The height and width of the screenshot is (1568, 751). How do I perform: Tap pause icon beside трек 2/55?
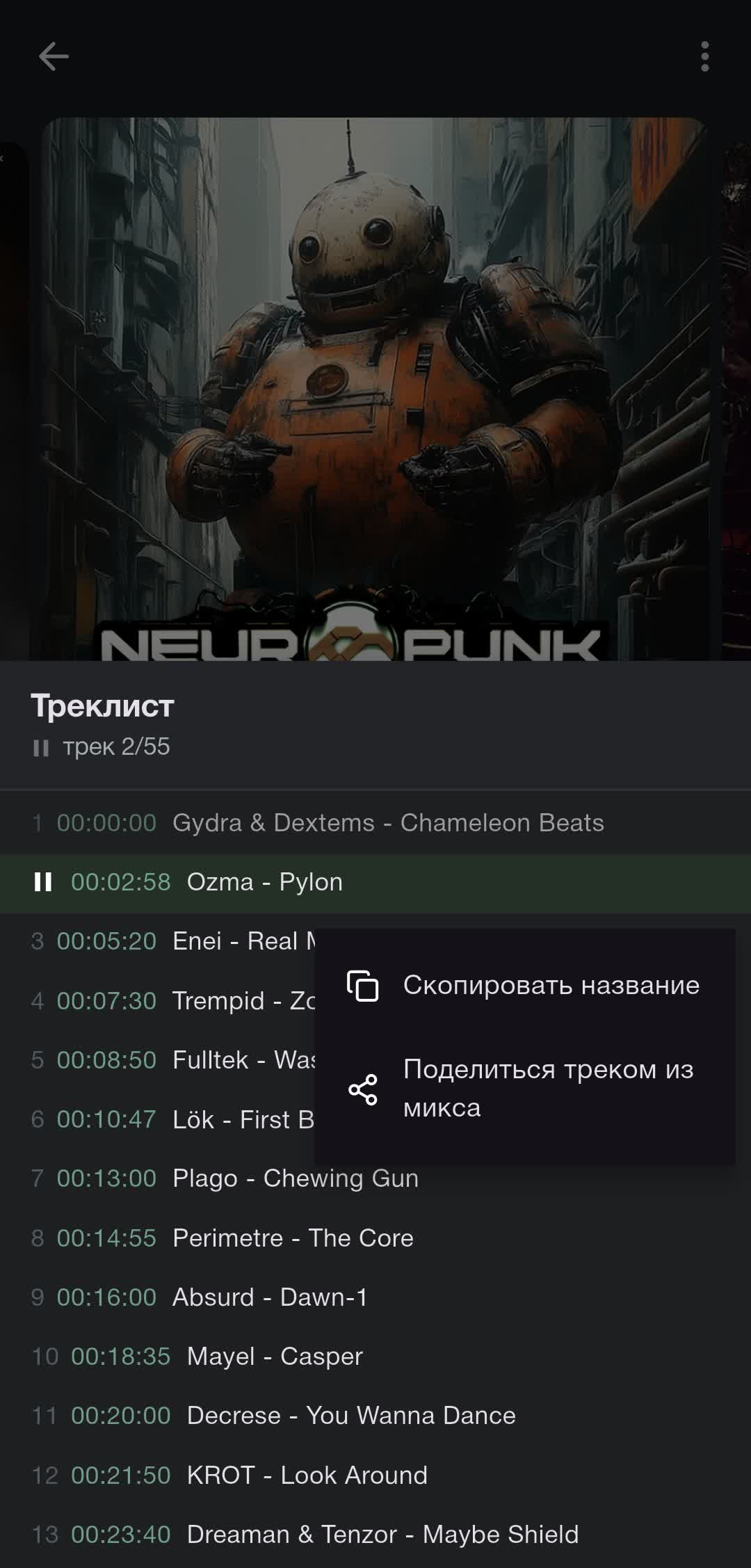pyautogui.click(x=41, y=748)
